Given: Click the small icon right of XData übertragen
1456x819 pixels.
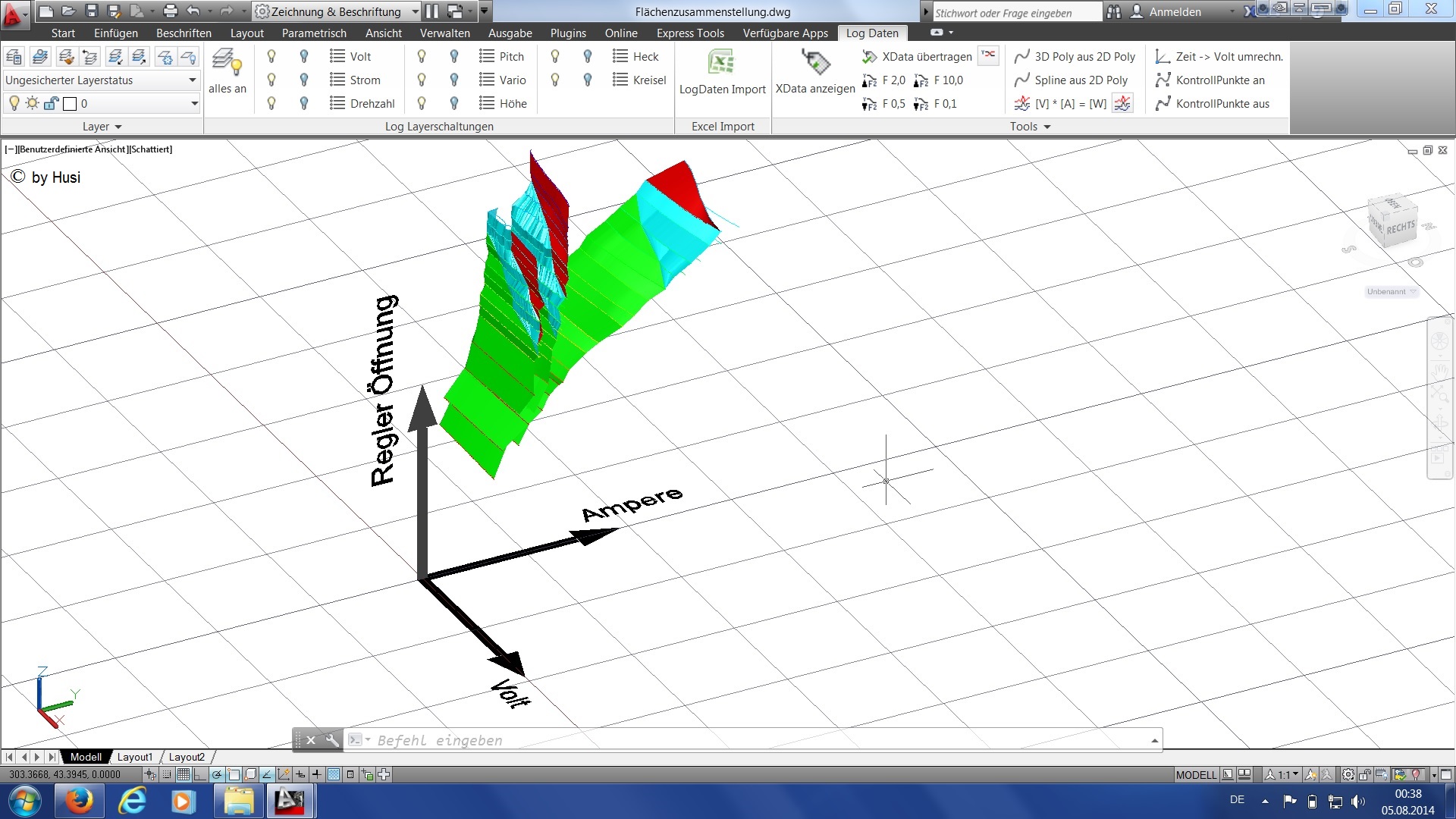Looking at the screenshot, I should click(x=988, y=55).
